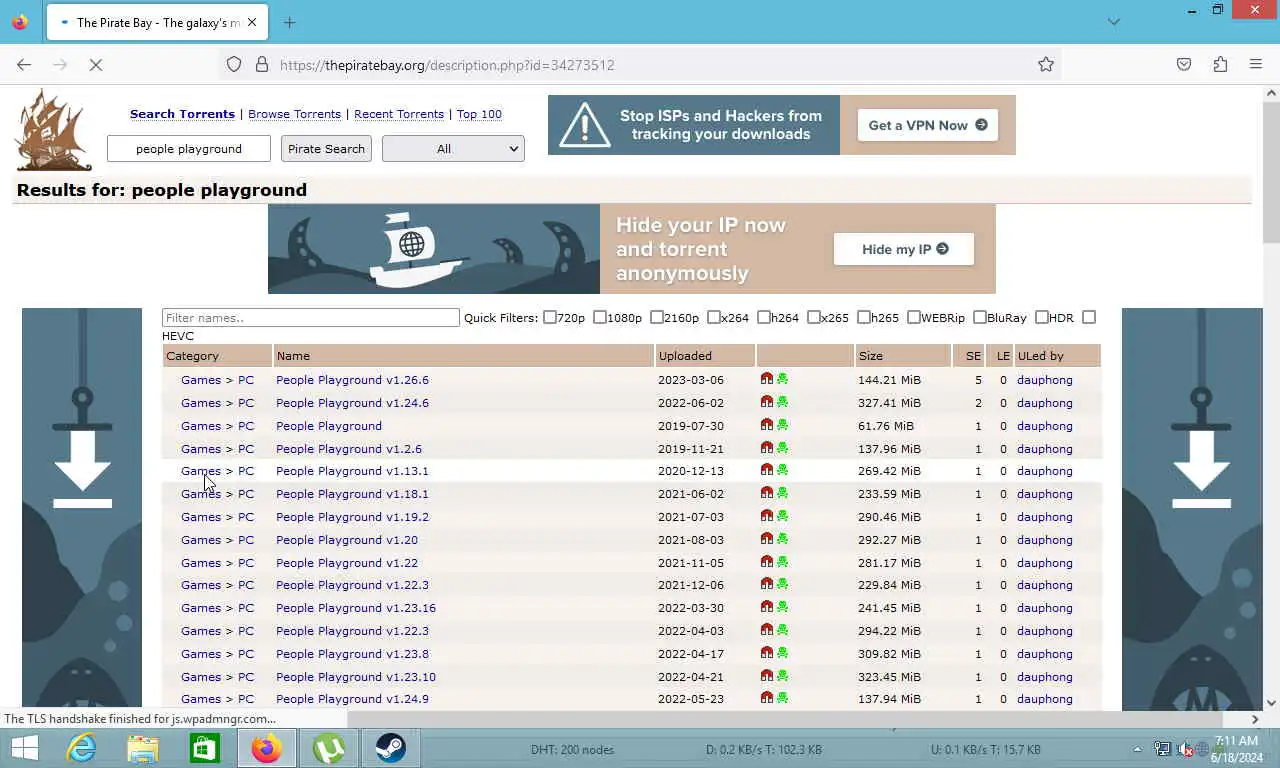Click the Pirate Bay ship logo
Screen dimensions: 1280x768
53,130
